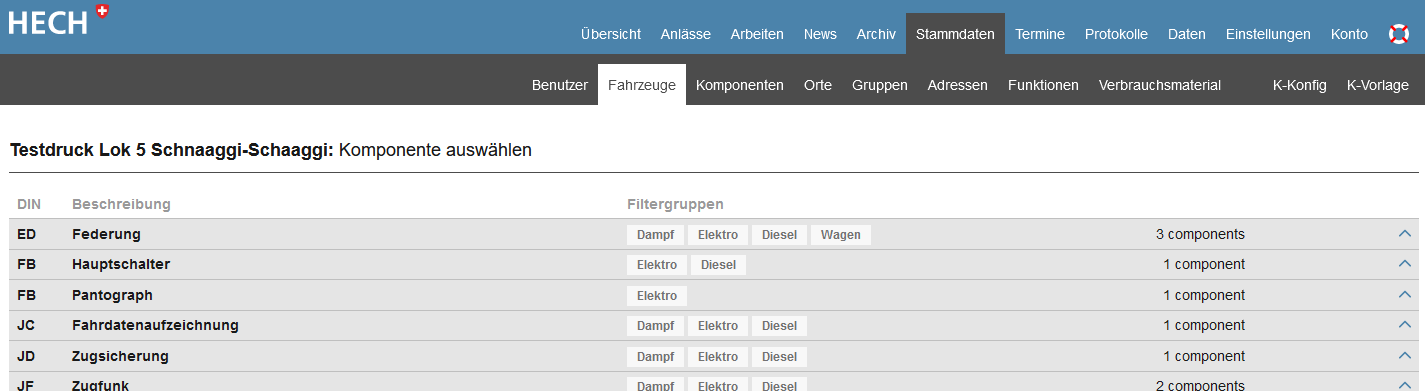The width and height of the screenshot is (1425, 391).
Task: Open the Archiv section
Action: pos(876,34)
